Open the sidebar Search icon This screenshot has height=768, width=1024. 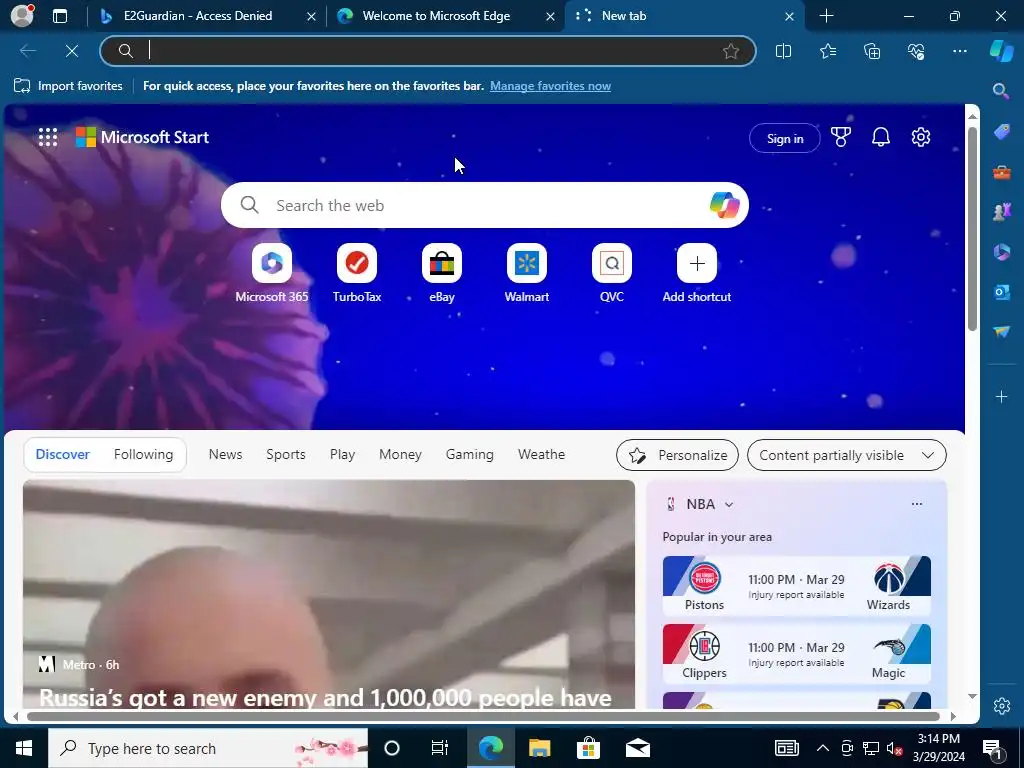tap(1001, 91)
